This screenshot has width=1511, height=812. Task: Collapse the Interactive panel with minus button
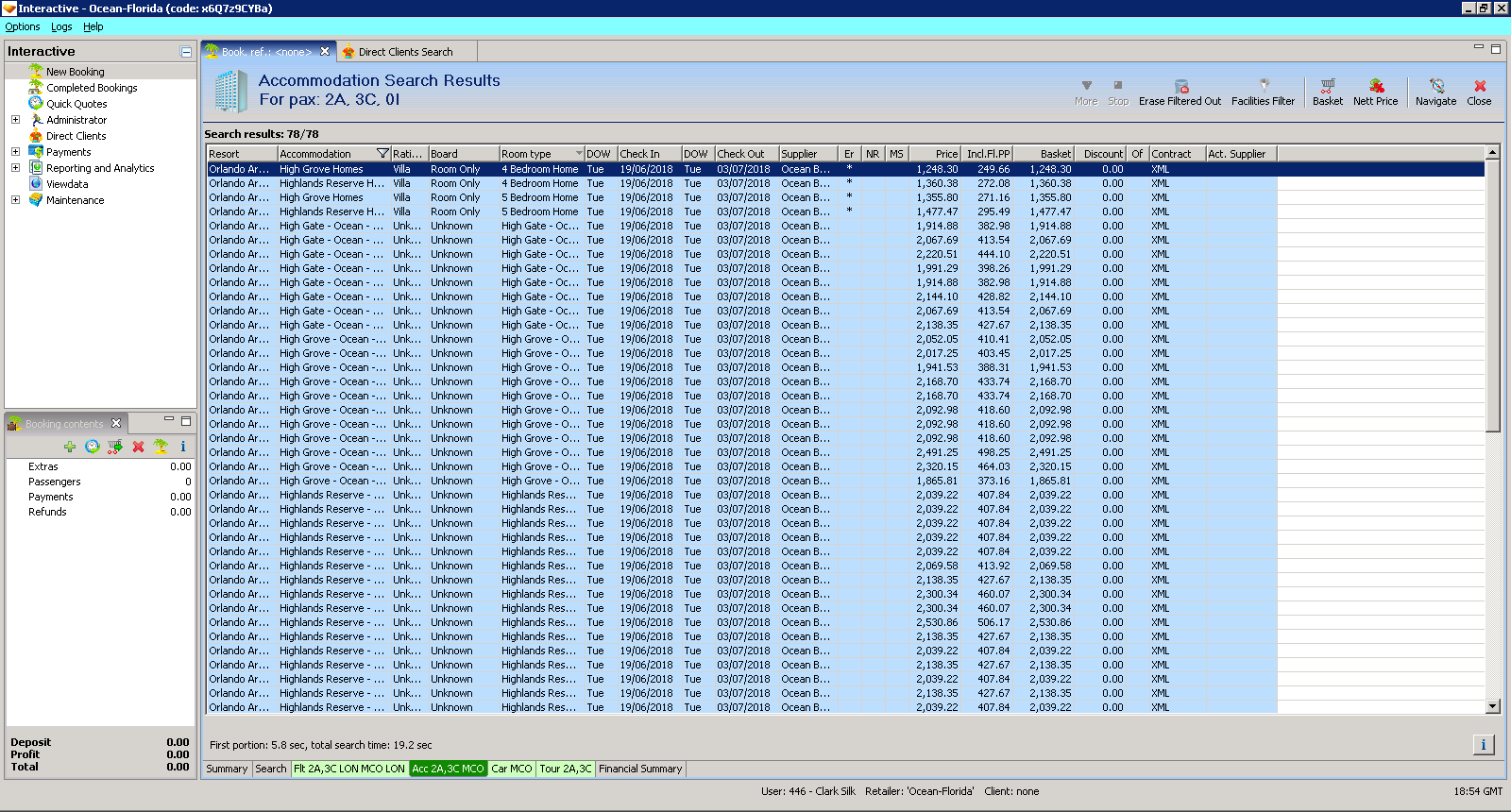[x=186, y=52]
